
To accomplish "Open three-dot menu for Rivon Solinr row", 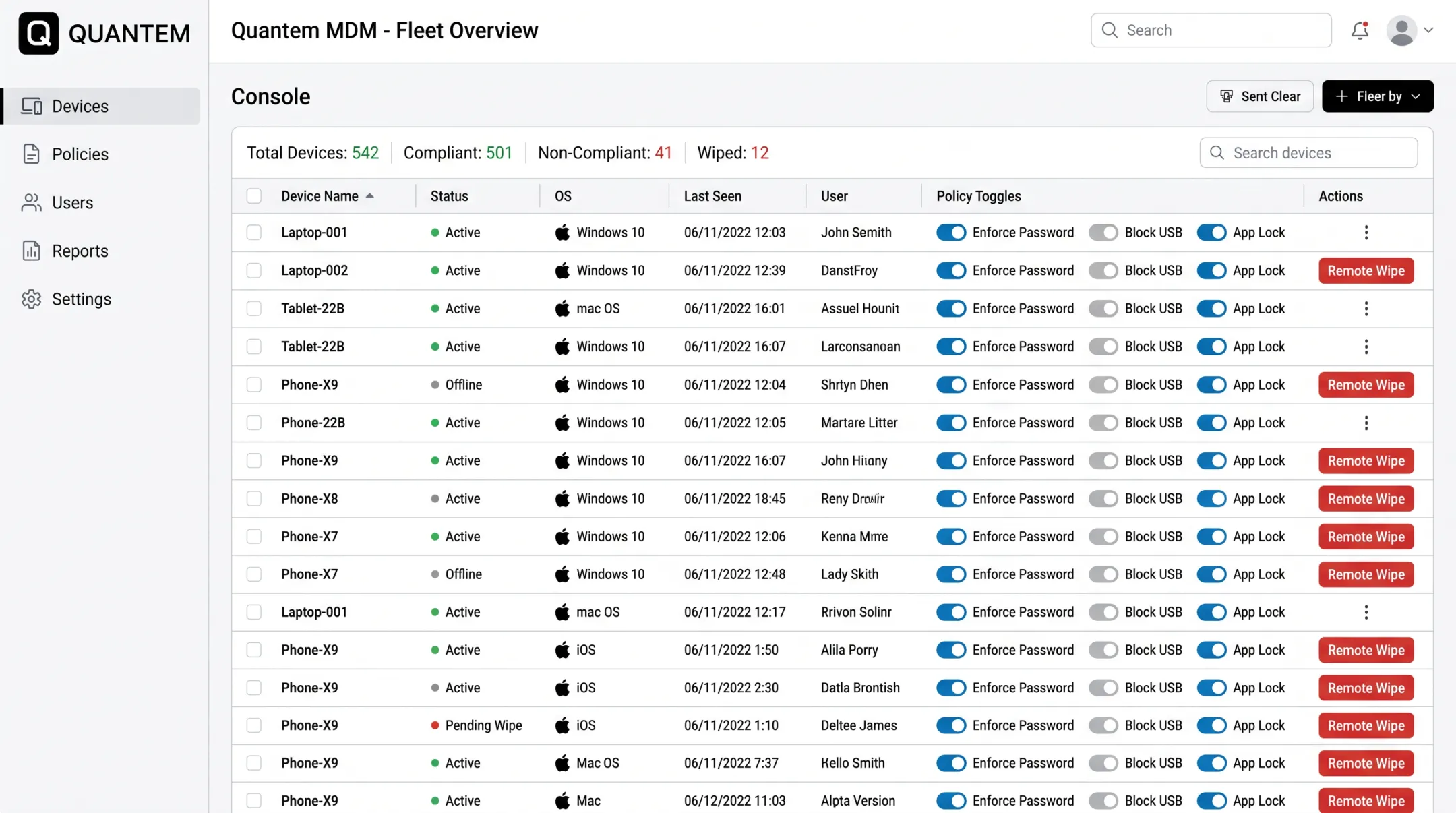I will [x=1366, y=612].
